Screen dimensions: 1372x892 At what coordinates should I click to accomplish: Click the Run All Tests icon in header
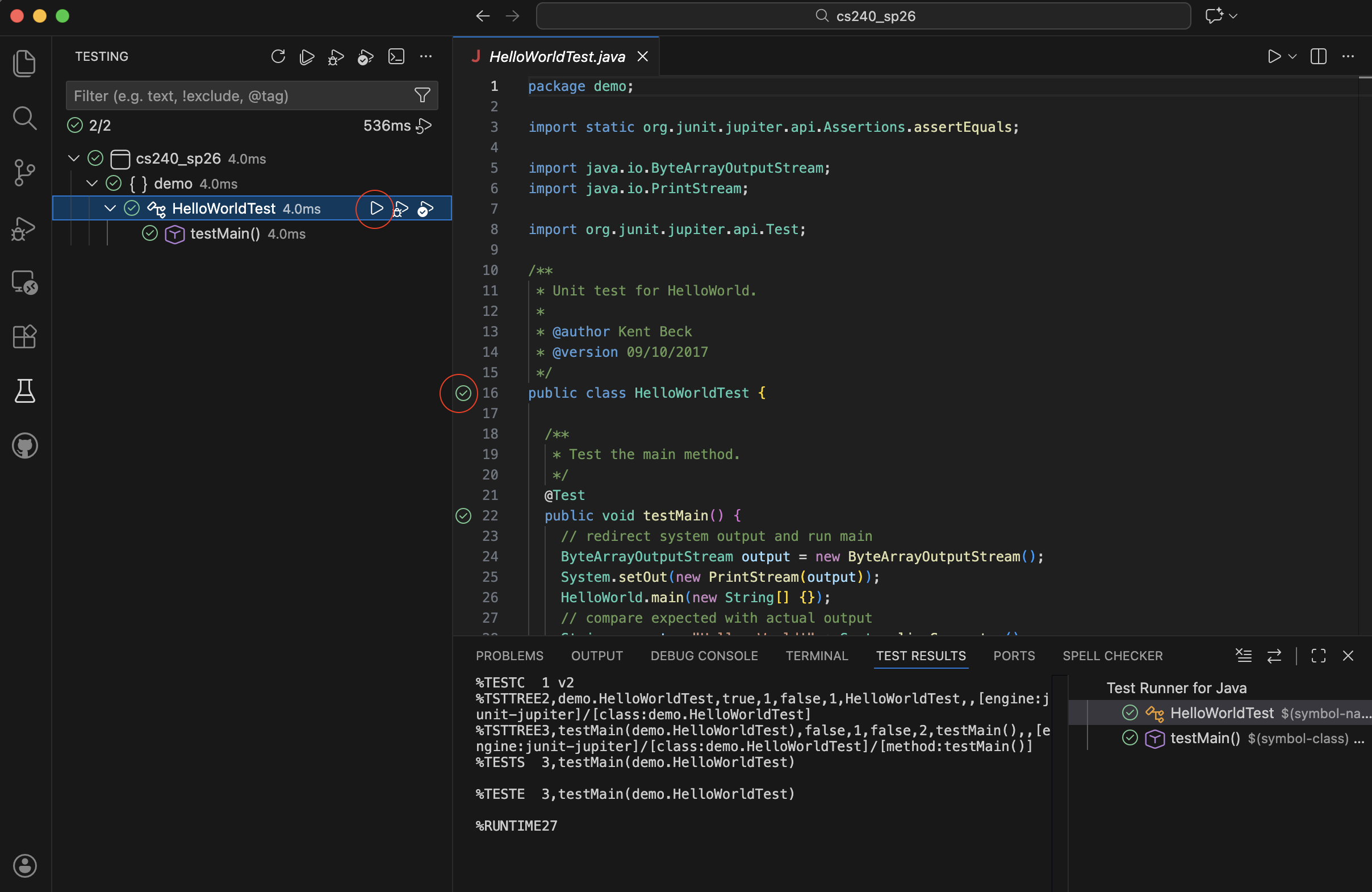[307, 56]
